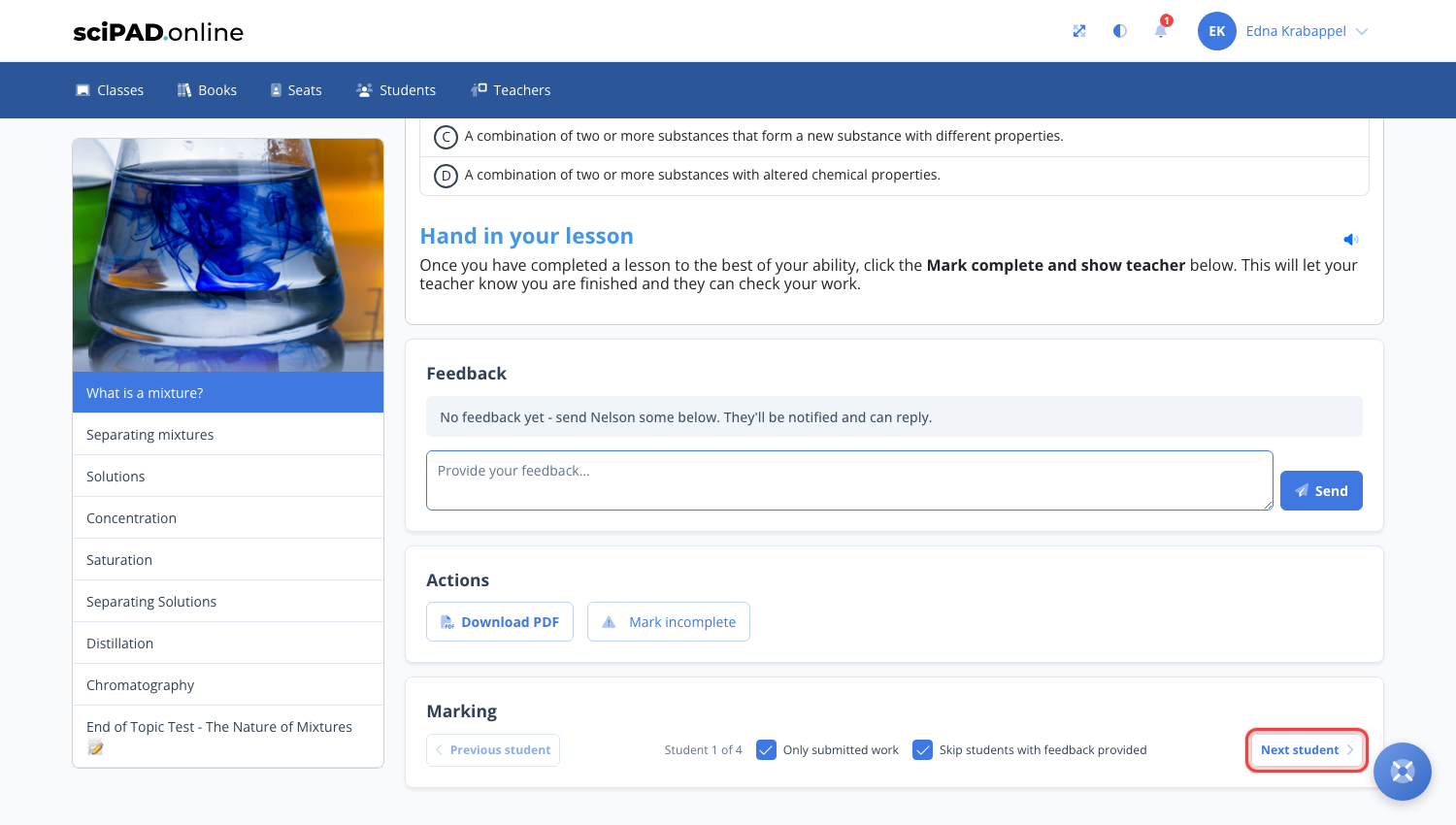Screen dimensions: 1456x825
Task: Open the Students page
Action: 396,90
